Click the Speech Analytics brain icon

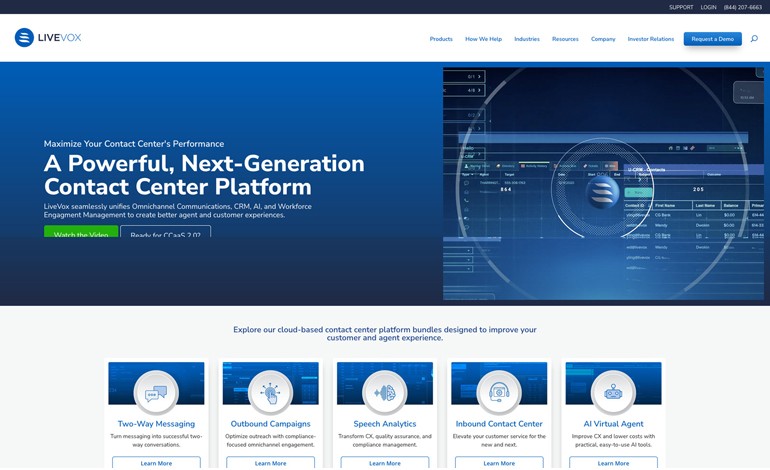[x=385, y=393]
